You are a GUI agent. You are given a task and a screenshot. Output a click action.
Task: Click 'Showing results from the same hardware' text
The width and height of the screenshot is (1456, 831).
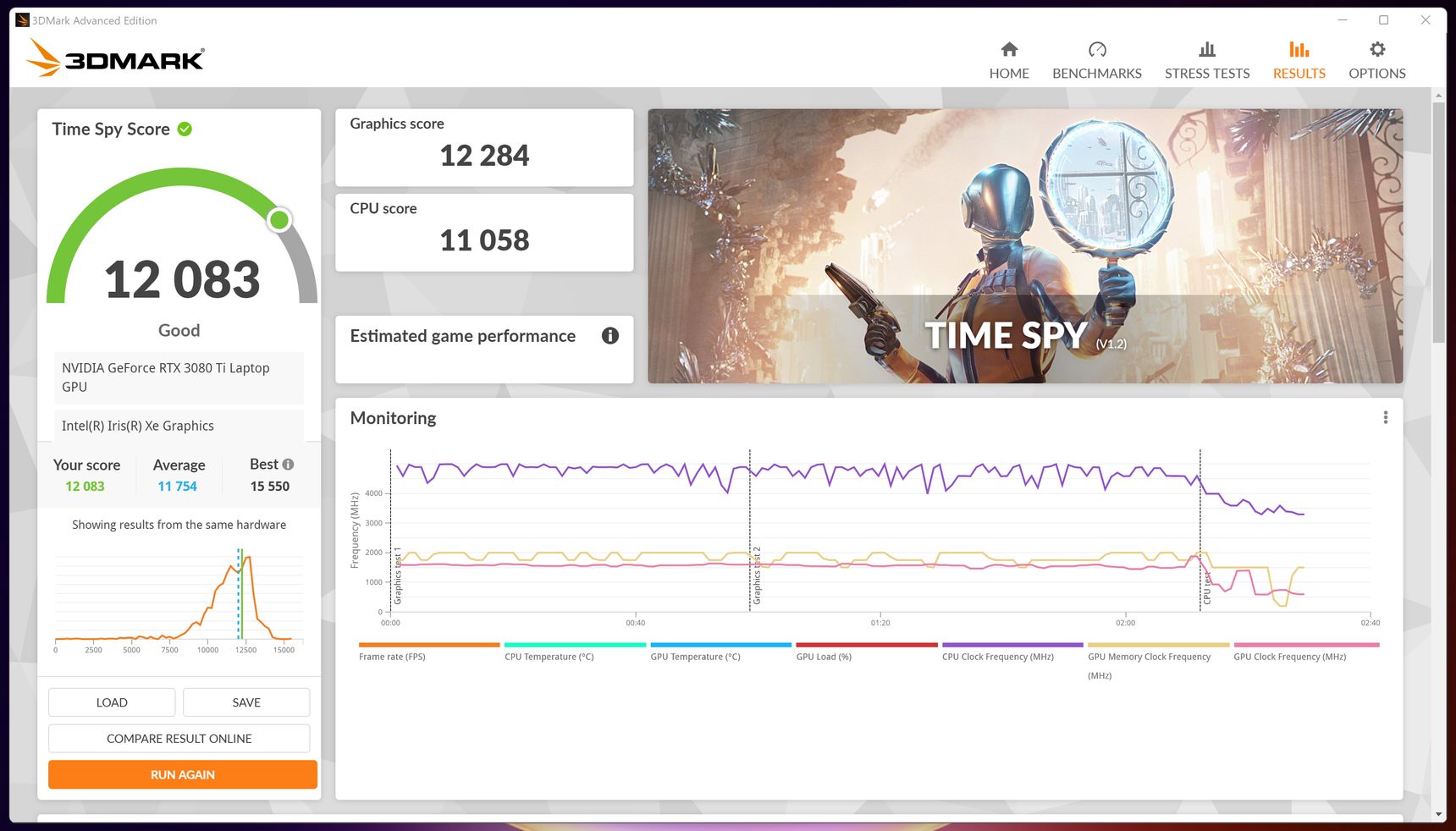(179, 525)
